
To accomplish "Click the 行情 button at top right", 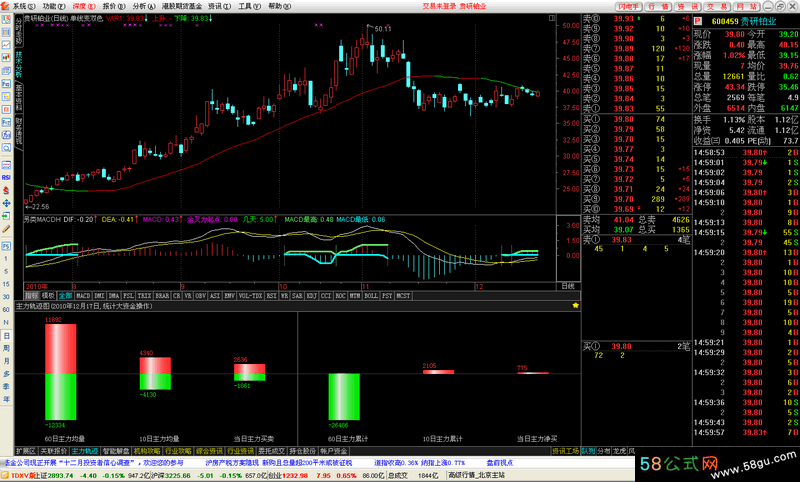I will 658,6.
